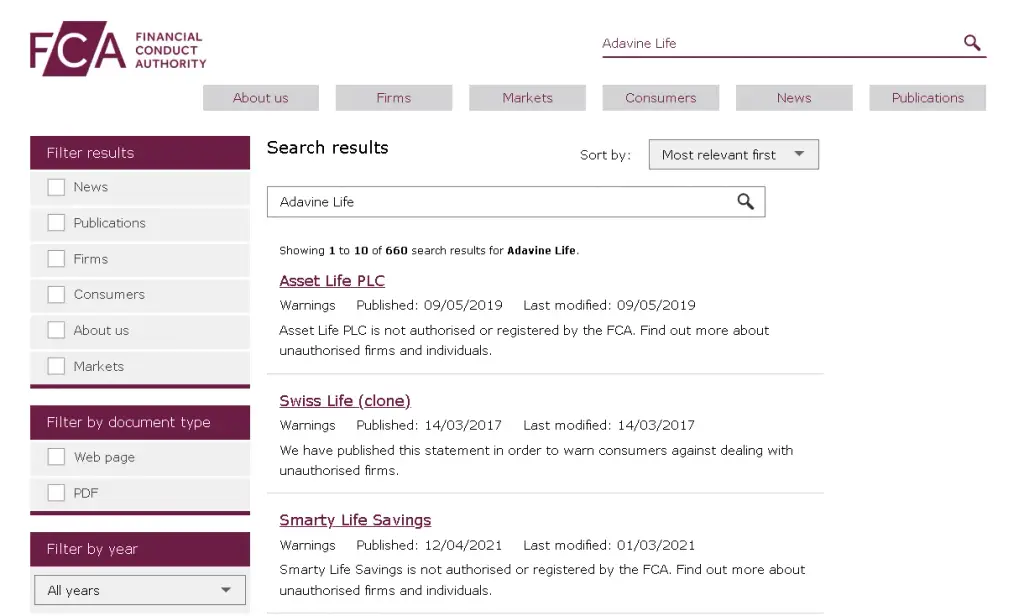Click 'Published: 09/05/2019' under Asset Life PLC
Viewport: 1024px width, 616px height.
coord(429,305)
